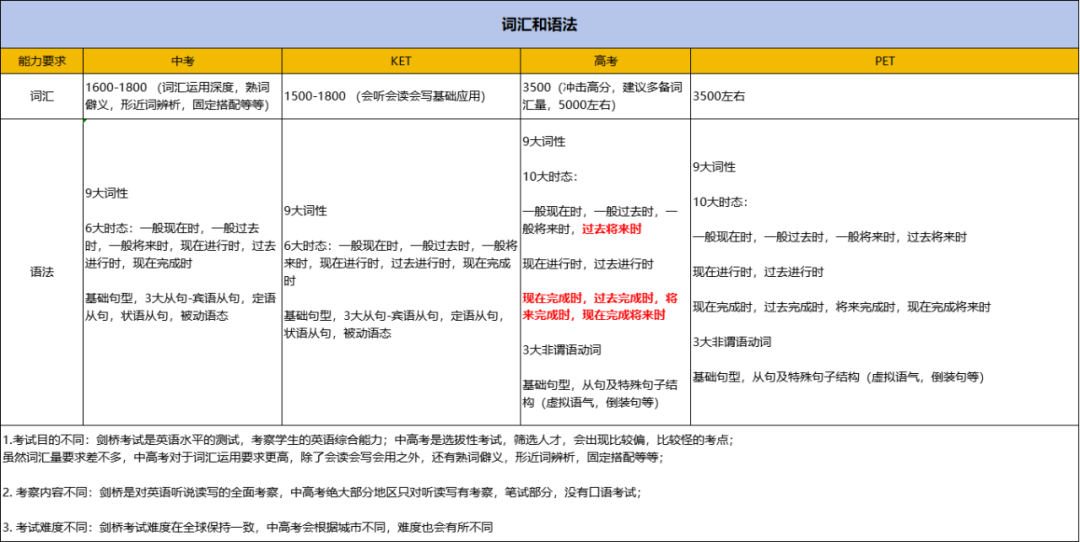1080x542 pixels.
Task: Click the line starting 虽然词汇量要求差不多
Action: [x=333, y=457]
